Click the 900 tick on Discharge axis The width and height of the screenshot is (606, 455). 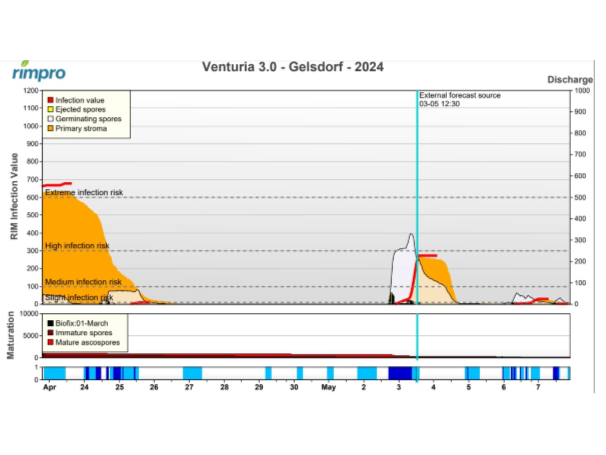(x=580, y=112)
